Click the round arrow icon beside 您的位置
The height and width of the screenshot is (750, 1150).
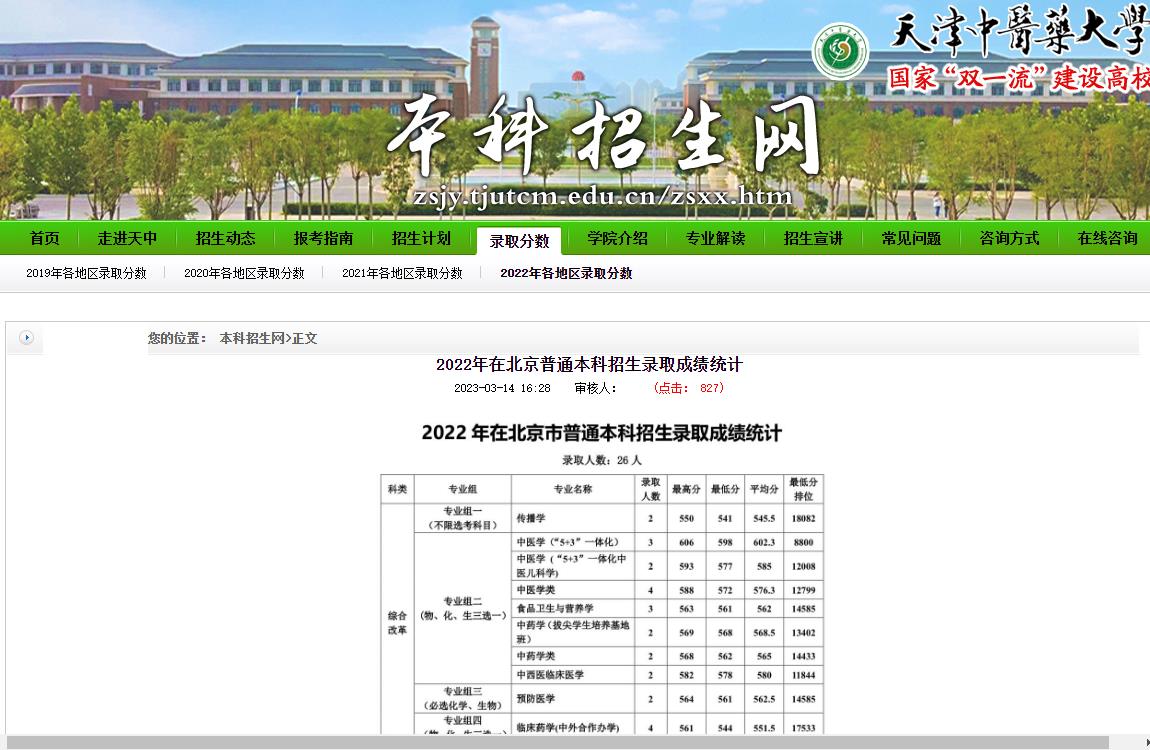[x=26, y=338]
